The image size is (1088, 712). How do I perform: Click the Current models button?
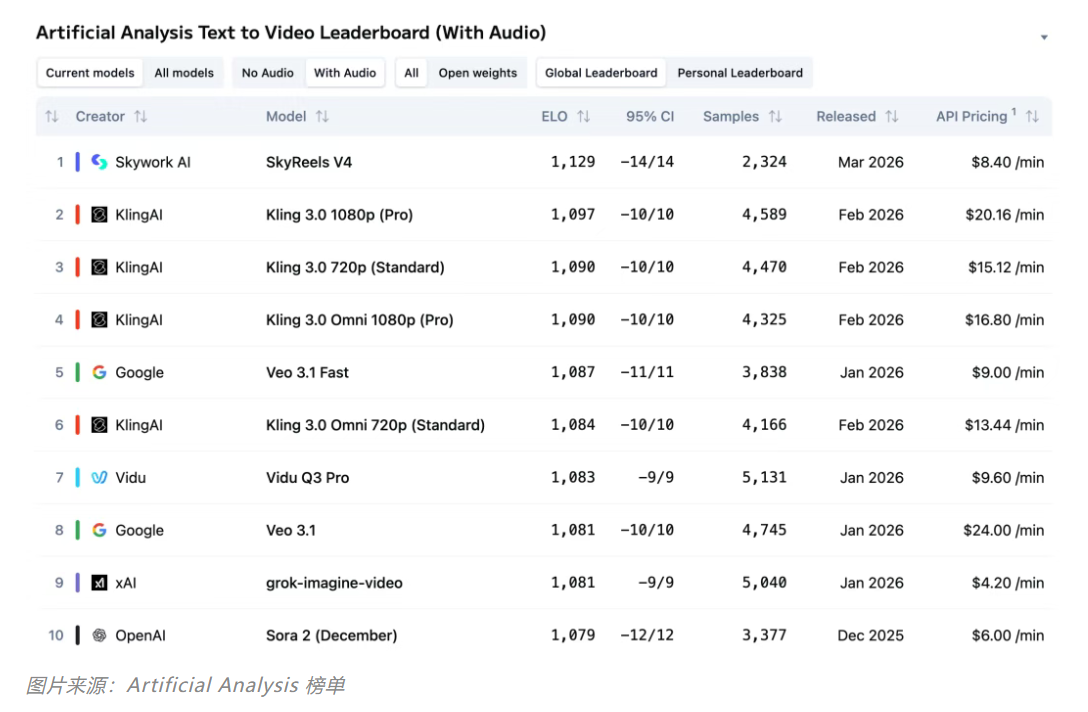90,73
